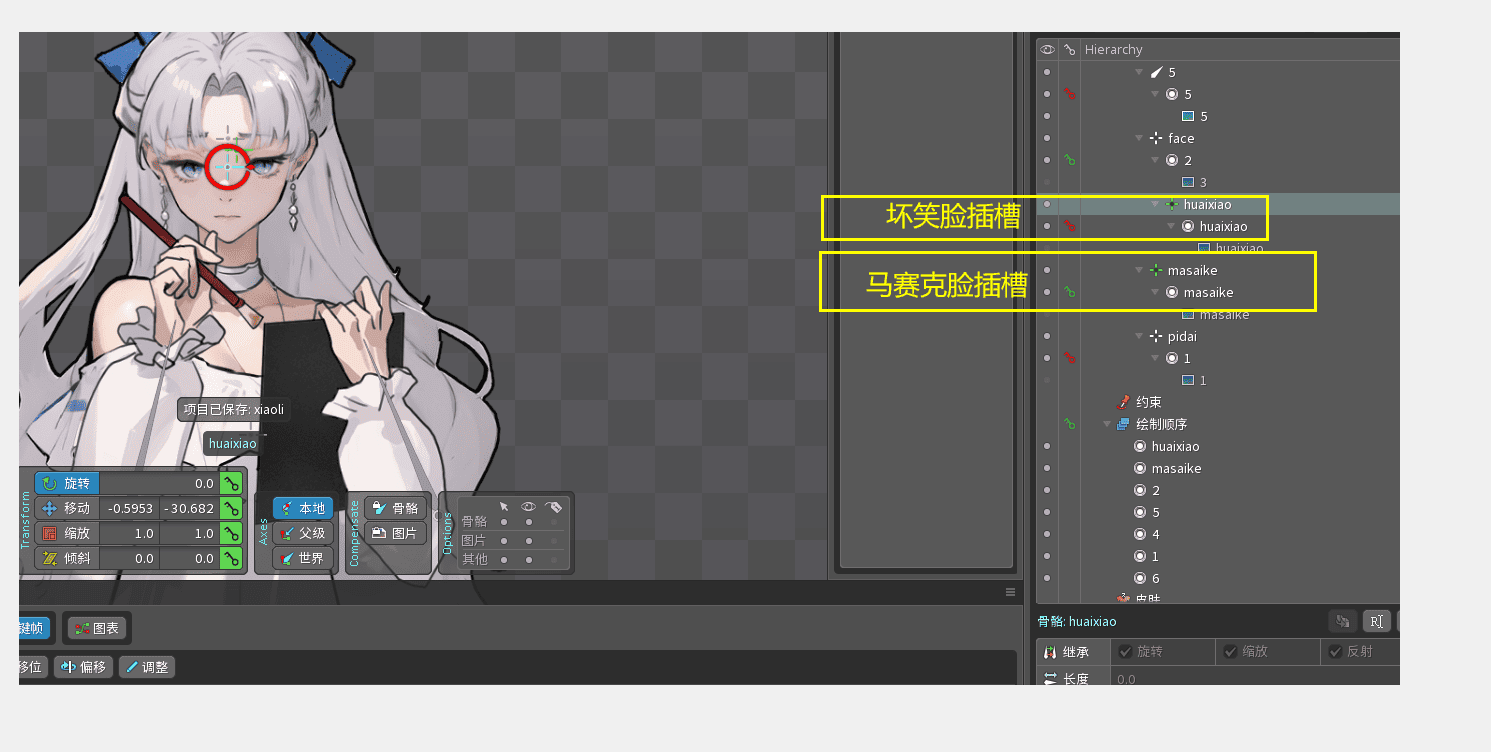The height and width of the screenshot is (752, 1491).
Task: Click the green key icon beside rotation value
Action: [x=232, y=483]
